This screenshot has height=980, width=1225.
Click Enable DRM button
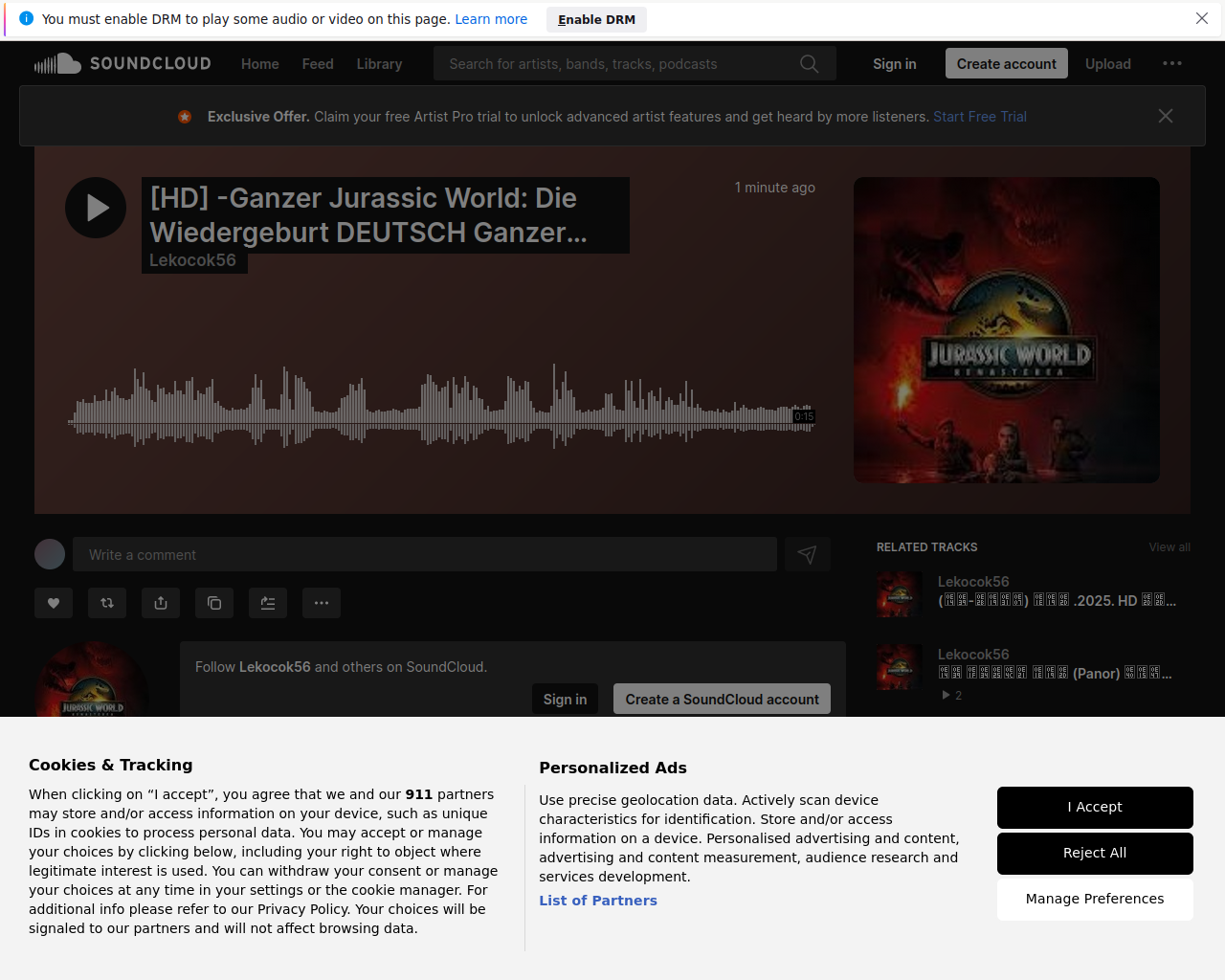[597, 19]
